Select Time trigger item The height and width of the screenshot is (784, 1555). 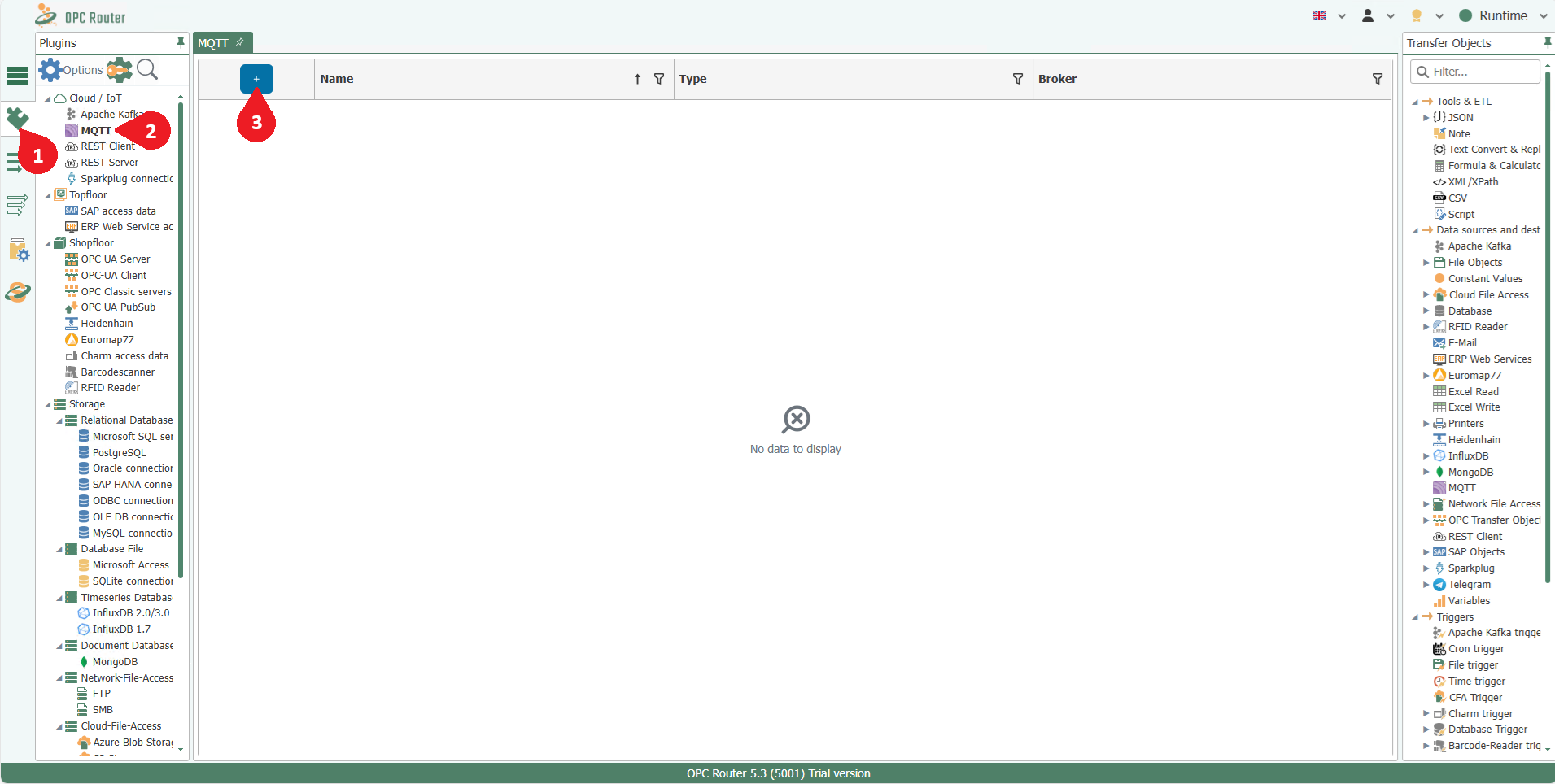(x=1477, y=682)
